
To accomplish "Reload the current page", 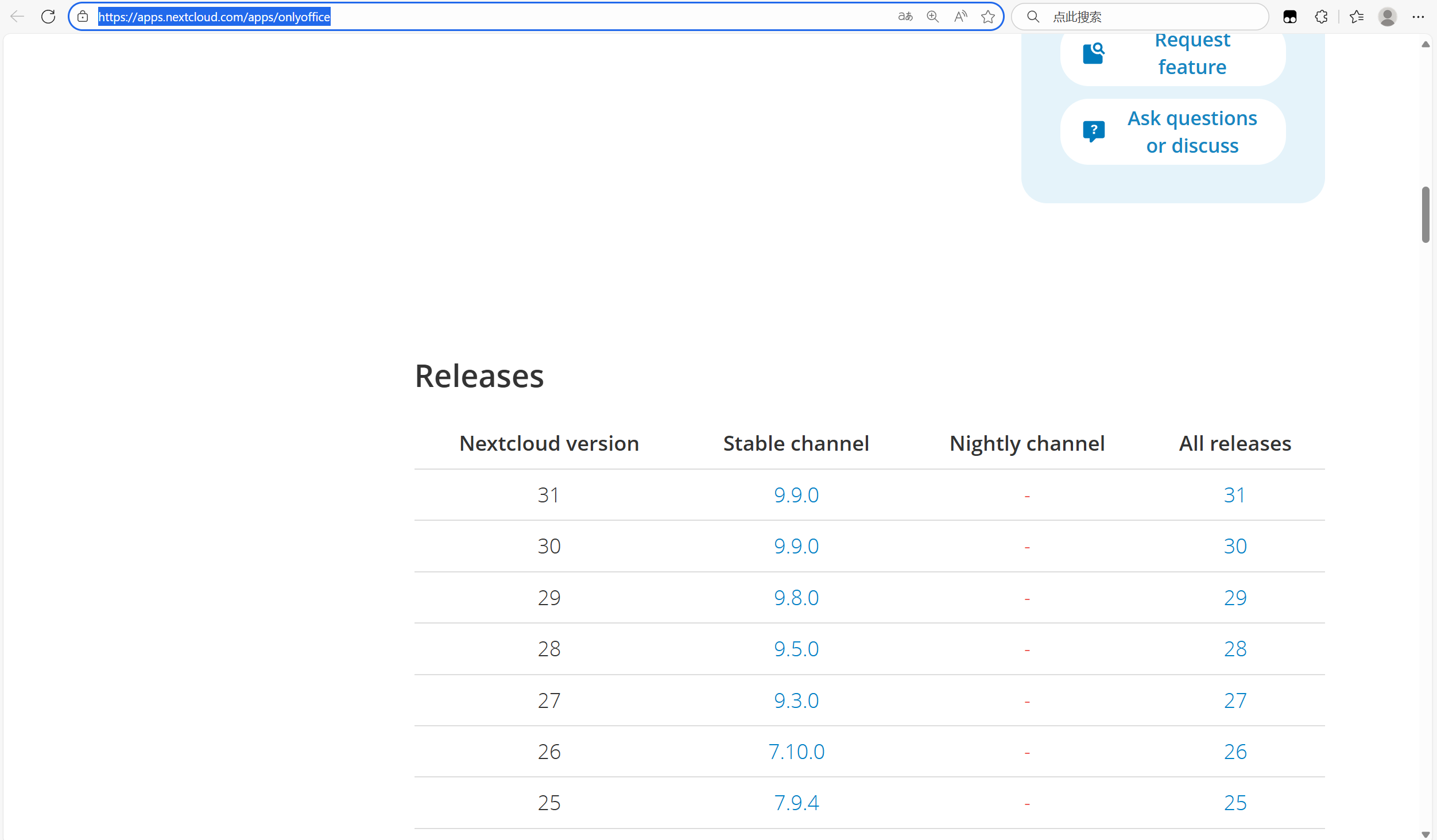I will point(48,16).
